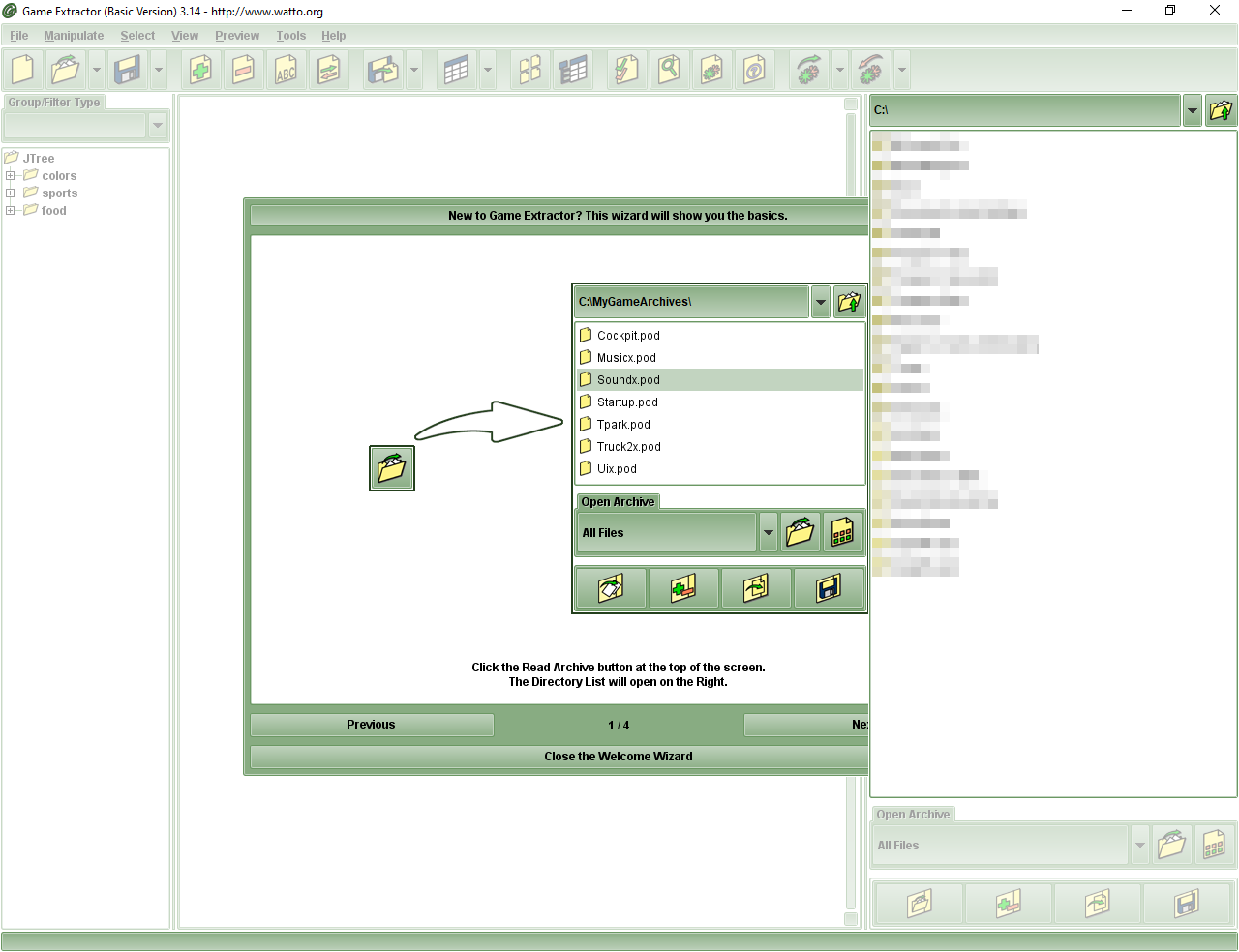Open the Group/Filter Type dropdown arrow
The height and width of the screenshot is (952, 1239).
[158, 125]
